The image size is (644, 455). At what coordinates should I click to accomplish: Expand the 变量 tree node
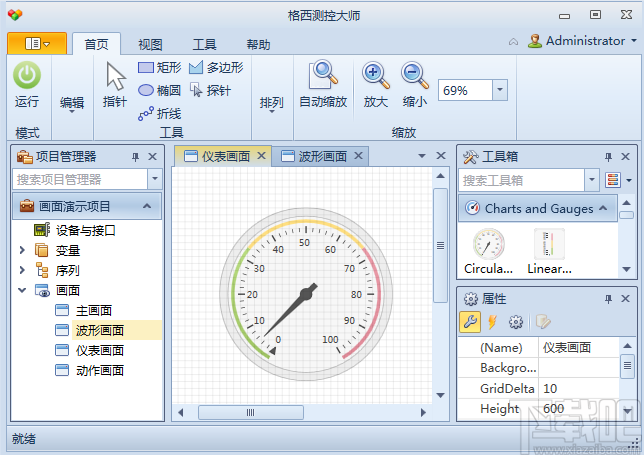pos(22,250)
